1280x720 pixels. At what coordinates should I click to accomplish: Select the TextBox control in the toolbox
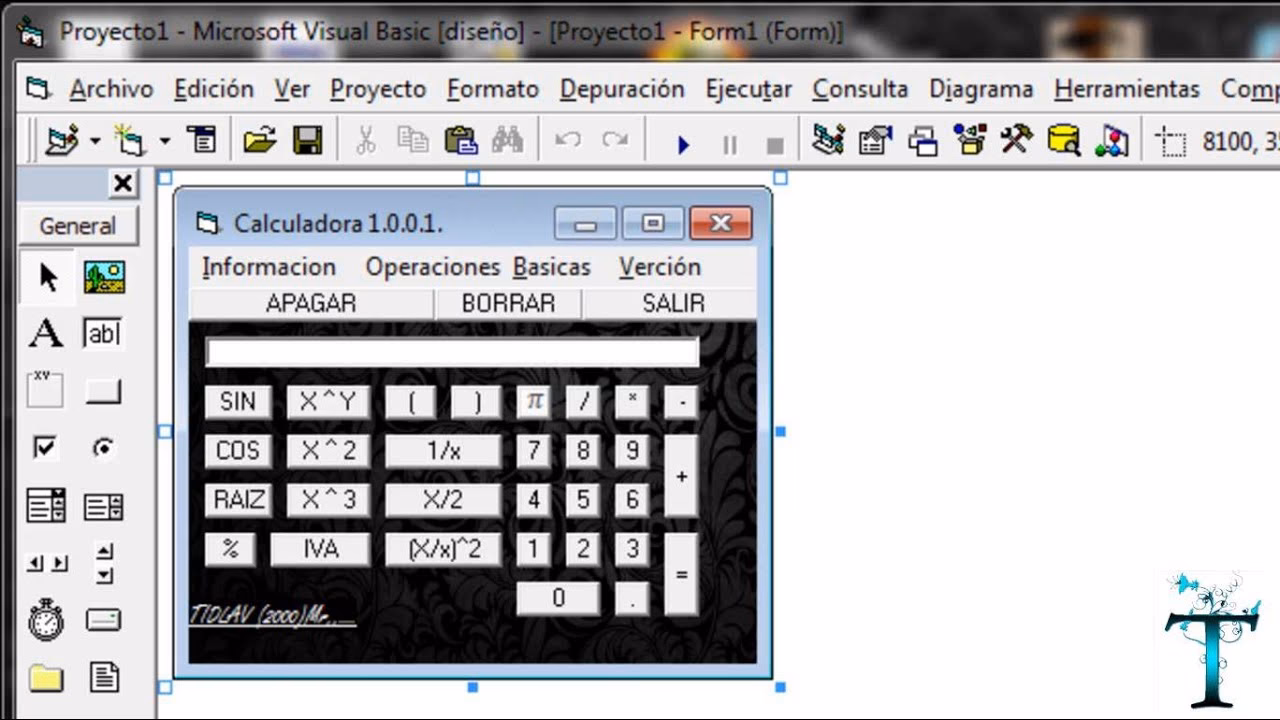tap(105, 333)
